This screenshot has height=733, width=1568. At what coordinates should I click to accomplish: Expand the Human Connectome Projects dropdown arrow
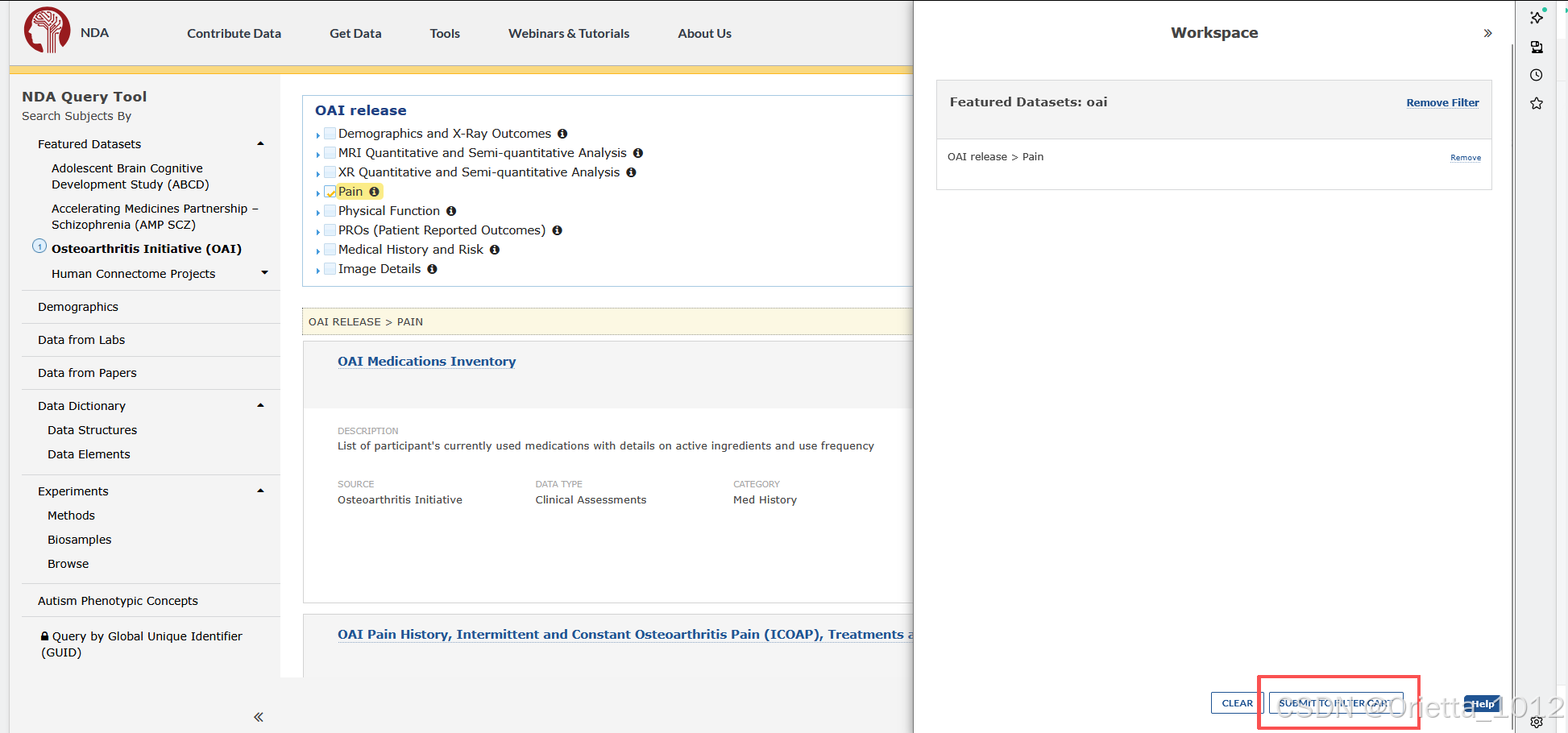coord(264,273)
